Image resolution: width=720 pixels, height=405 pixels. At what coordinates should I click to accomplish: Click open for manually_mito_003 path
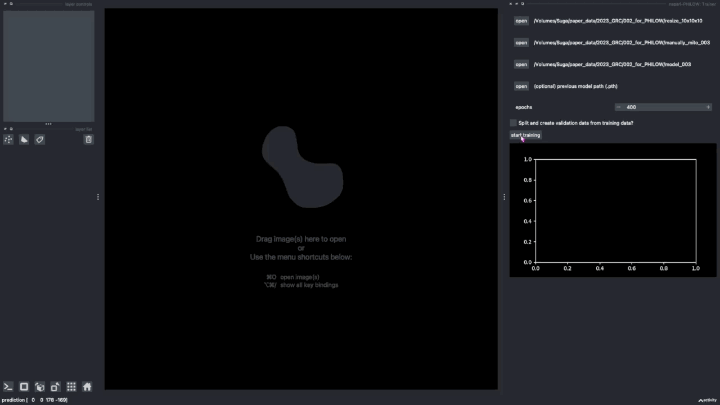coord(521,43)
